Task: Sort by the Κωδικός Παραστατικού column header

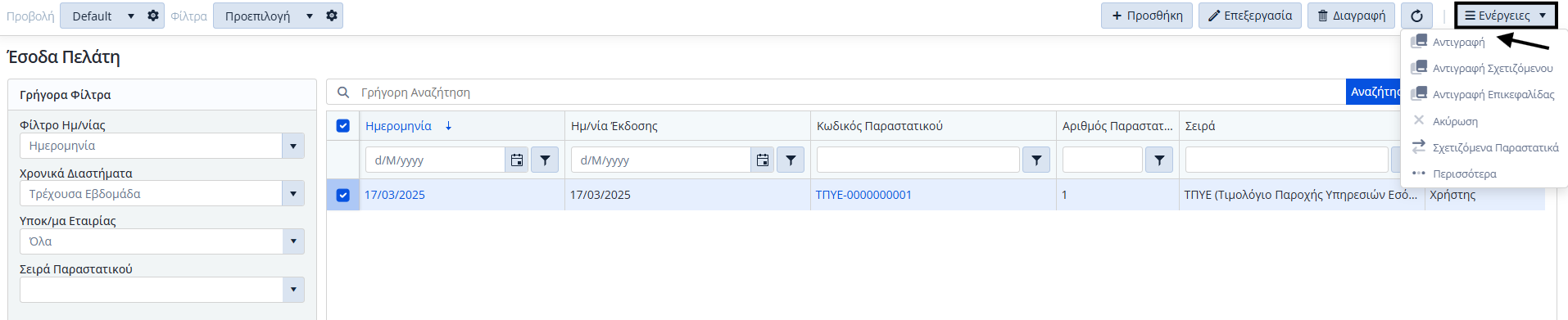Action: point(880,126)
